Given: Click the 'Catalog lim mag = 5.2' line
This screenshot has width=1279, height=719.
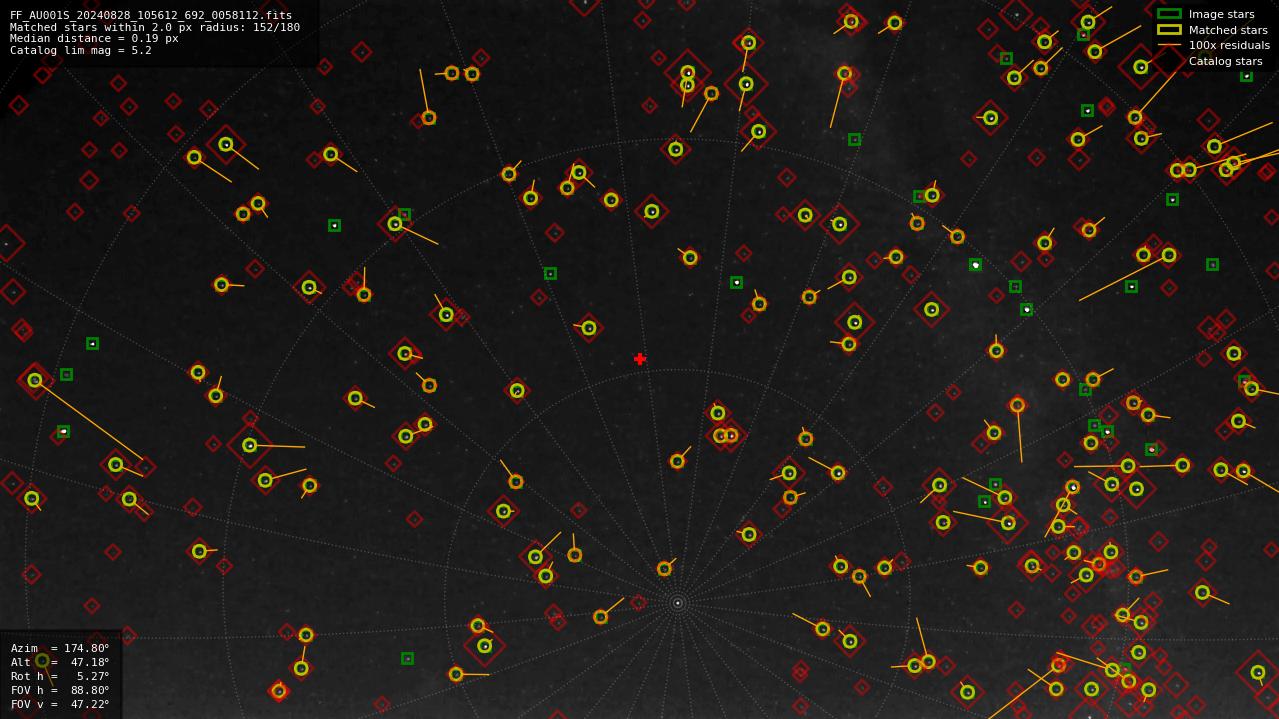Looking at the screenshot, I should click(81, 50).
